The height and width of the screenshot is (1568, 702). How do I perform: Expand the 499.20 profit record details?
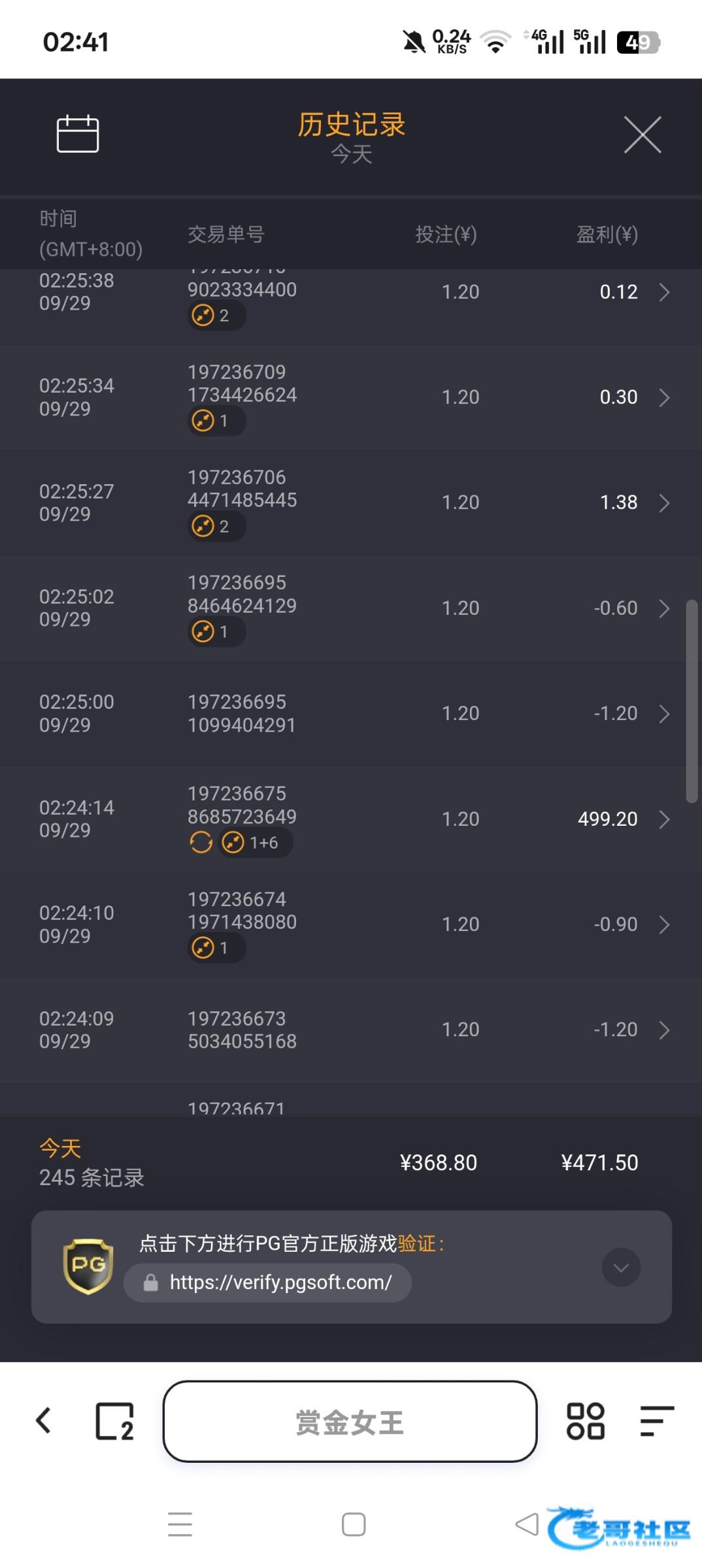[664, 819]
